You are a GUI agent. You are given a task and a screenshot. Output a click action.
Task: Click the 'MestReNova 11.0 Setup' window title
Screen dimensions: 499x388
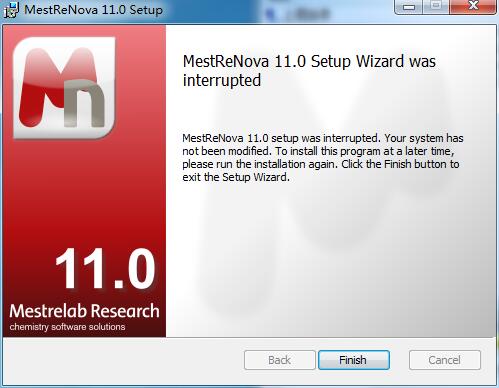point(93,9)
